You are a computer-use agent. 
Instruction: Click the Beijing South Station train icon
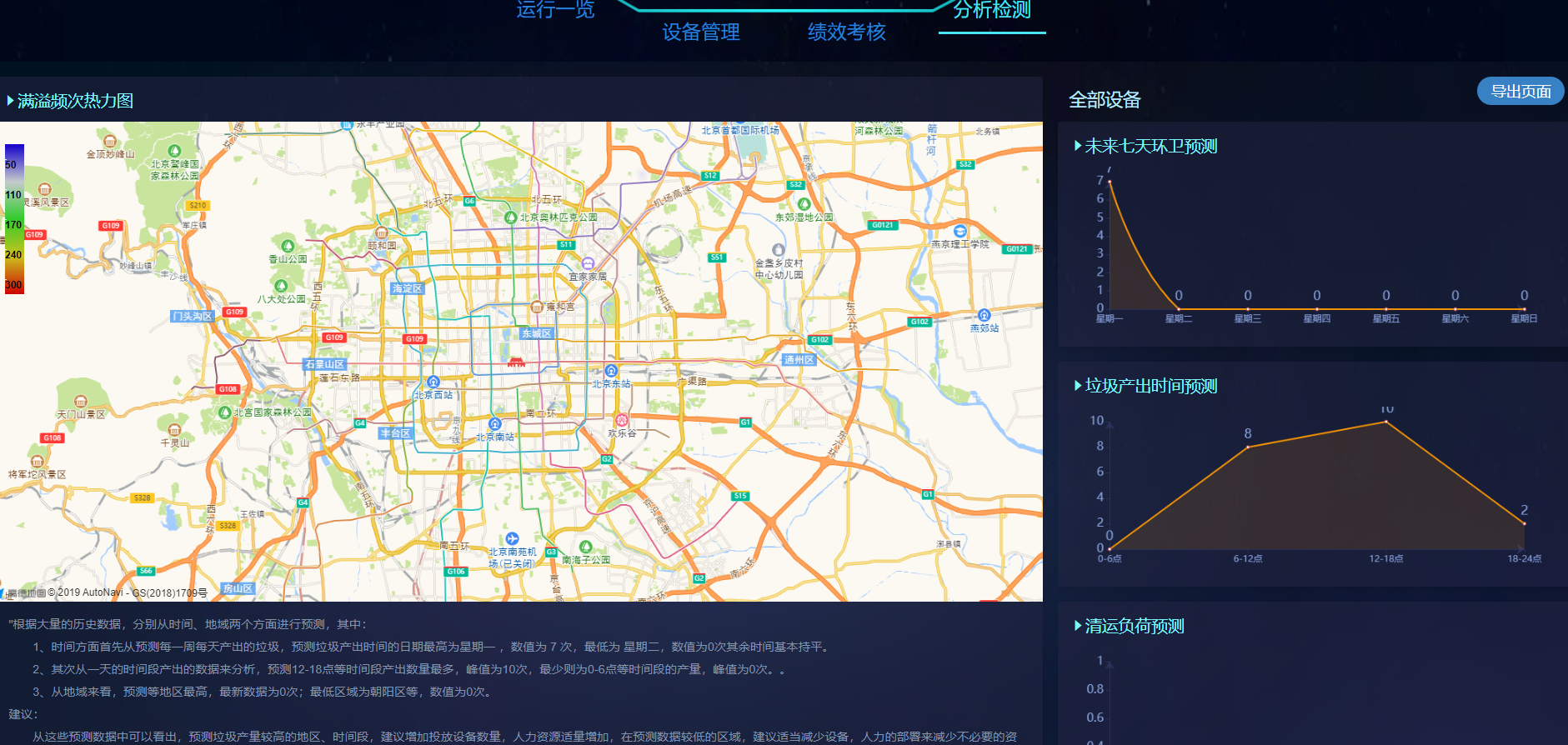(x=494, y=424)
